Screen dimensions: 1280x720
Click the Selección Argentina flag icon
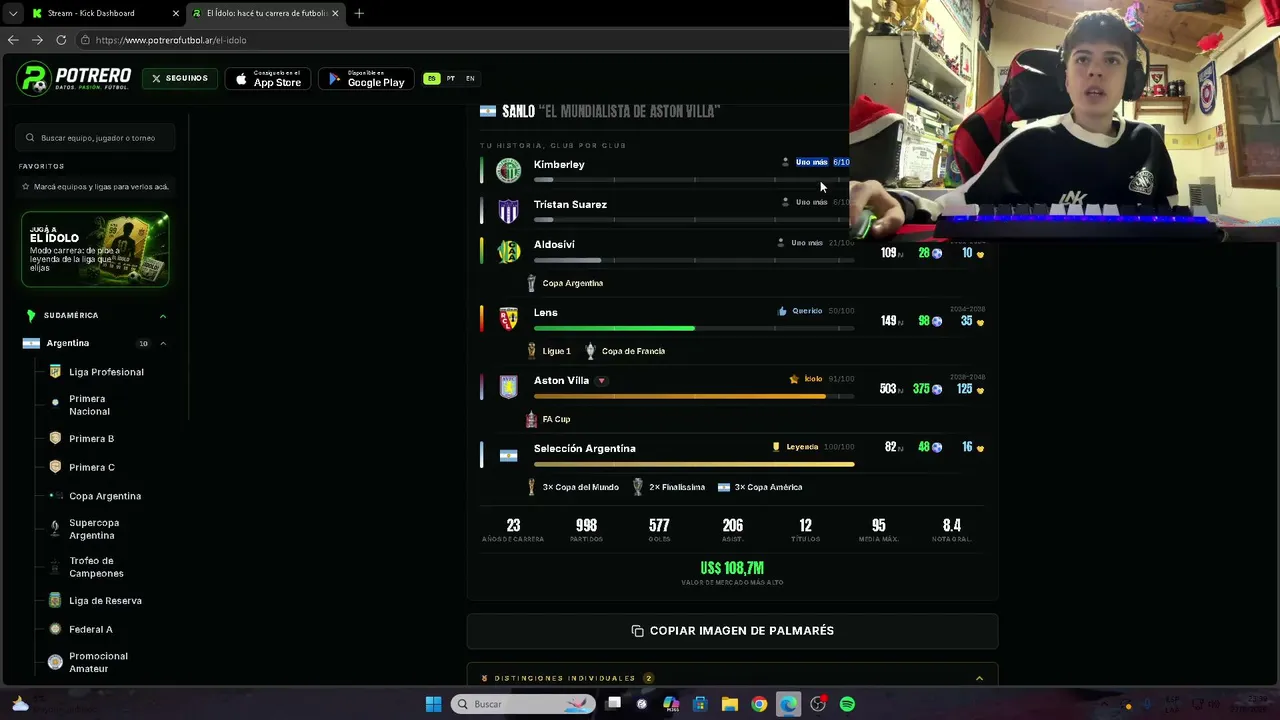509,455
